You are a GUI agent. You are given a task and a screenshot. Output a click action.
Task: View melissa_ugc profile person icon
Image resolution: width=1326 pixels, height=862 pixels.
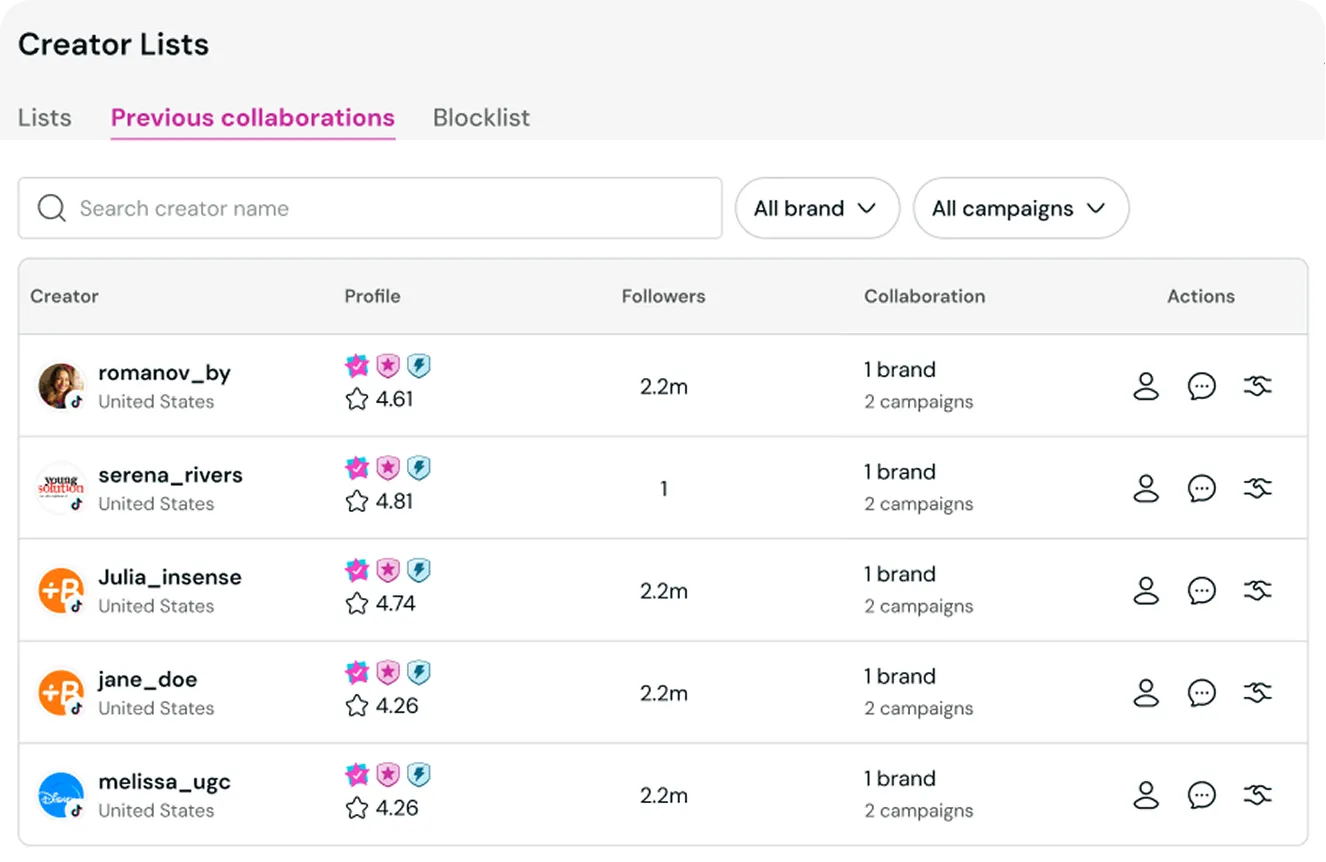click(1146, 795)
